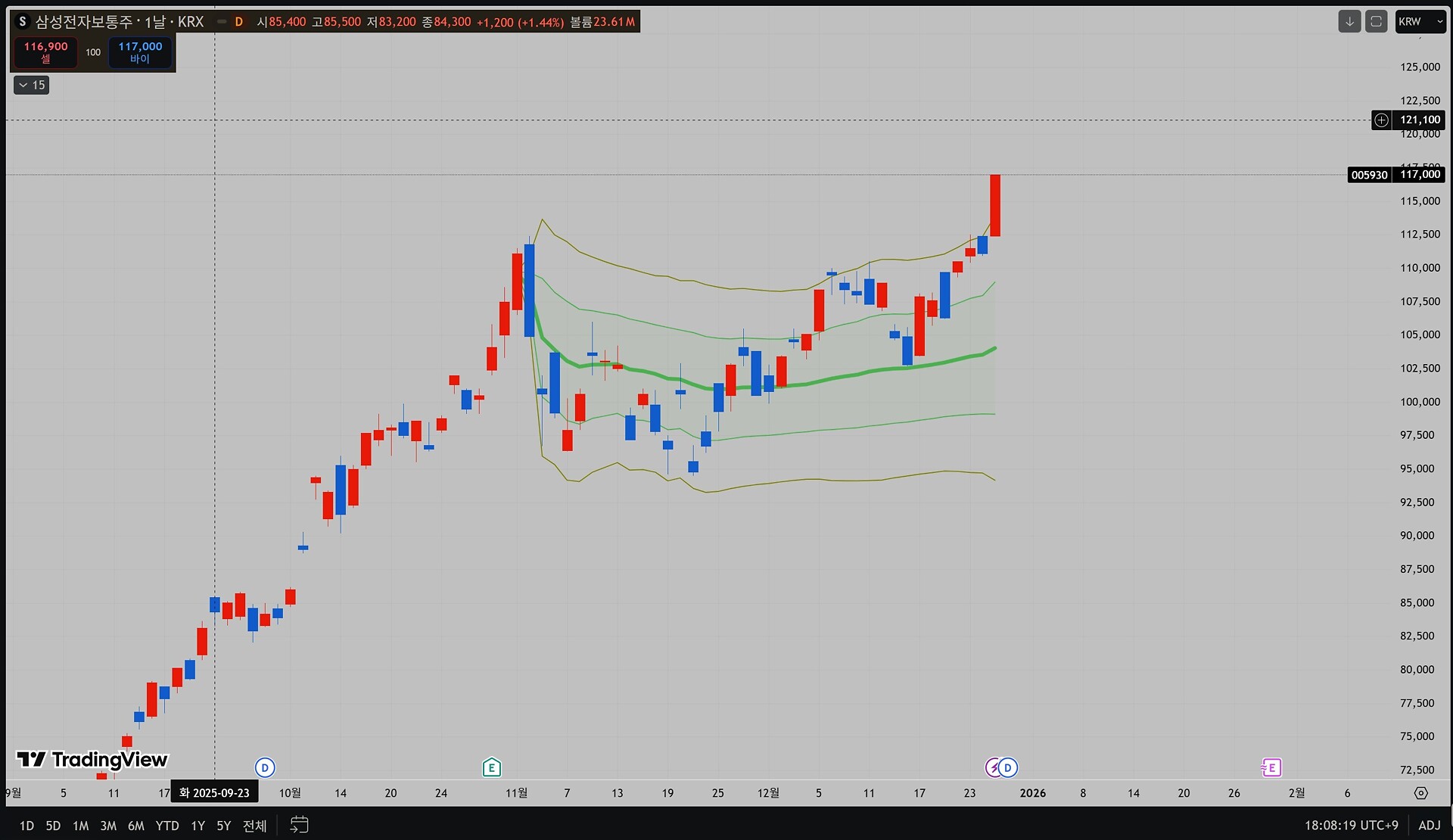Click the fullscreen chart frame icon

coord(1376,21)
